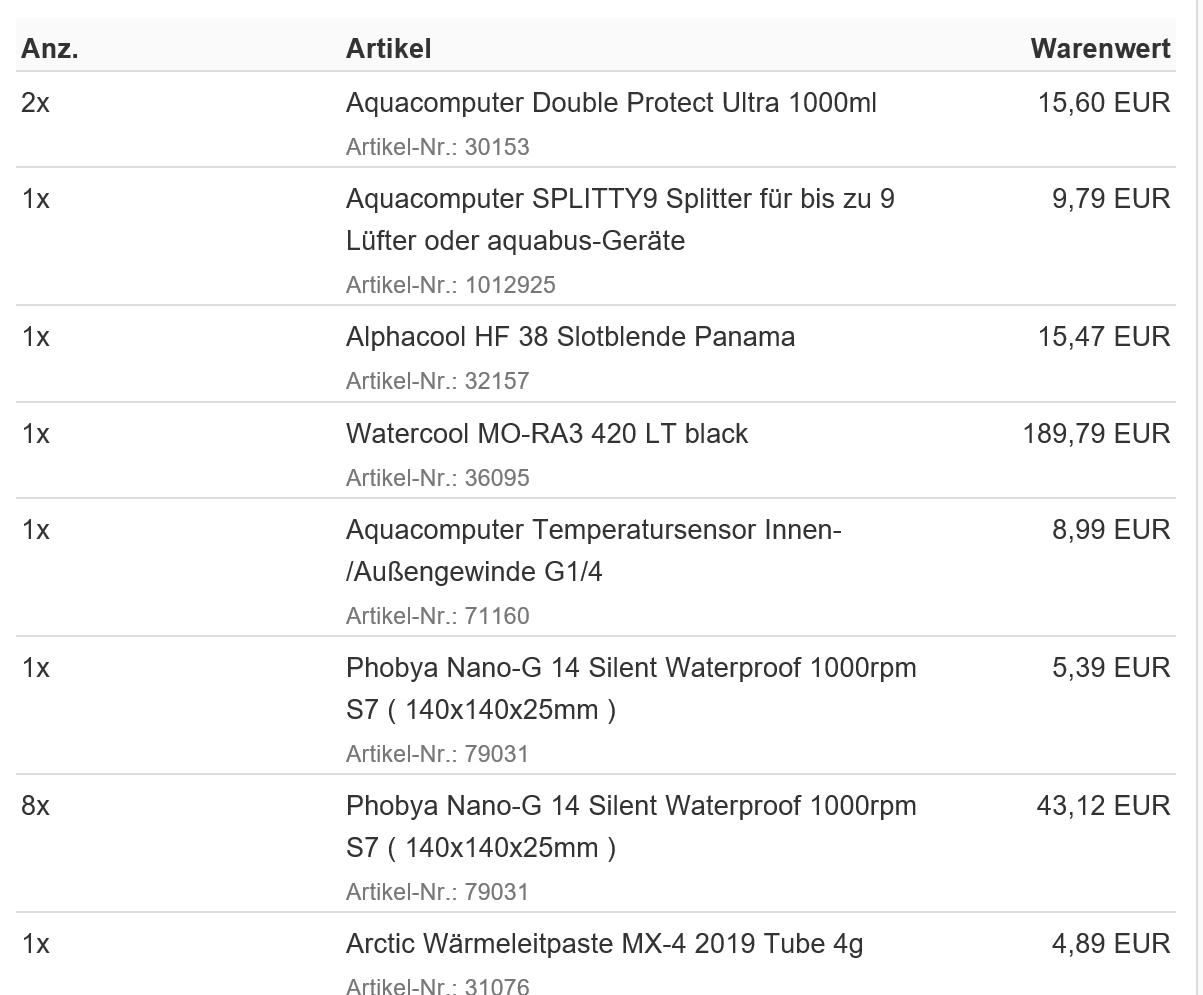Viewport: 1203px width, 995px height.
Task: Click Artikel-Nr.: 1012925 text
Action: [x=450, y=285]
